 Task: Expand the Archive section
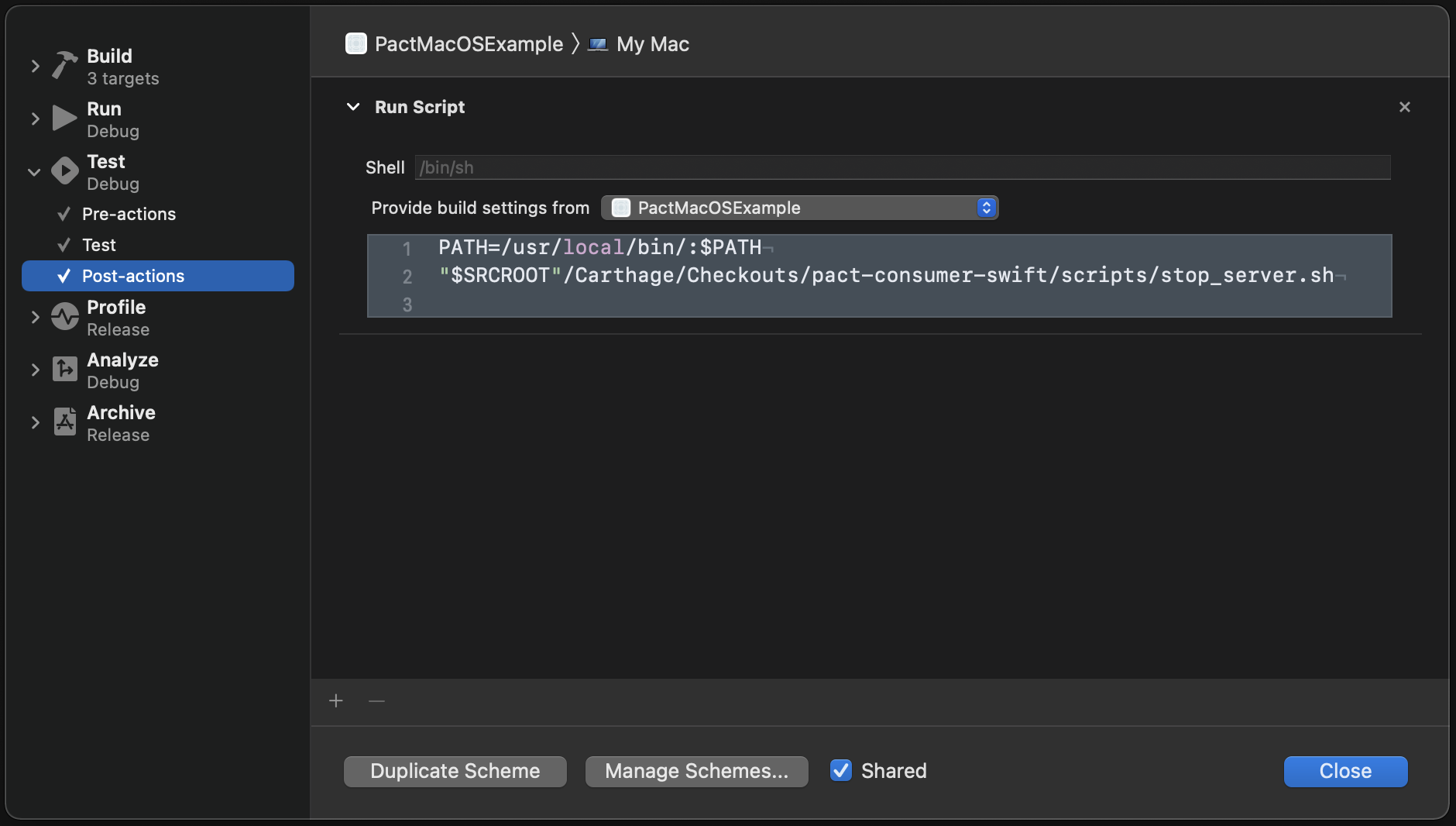pyautogui.click(x=35, y=422)
